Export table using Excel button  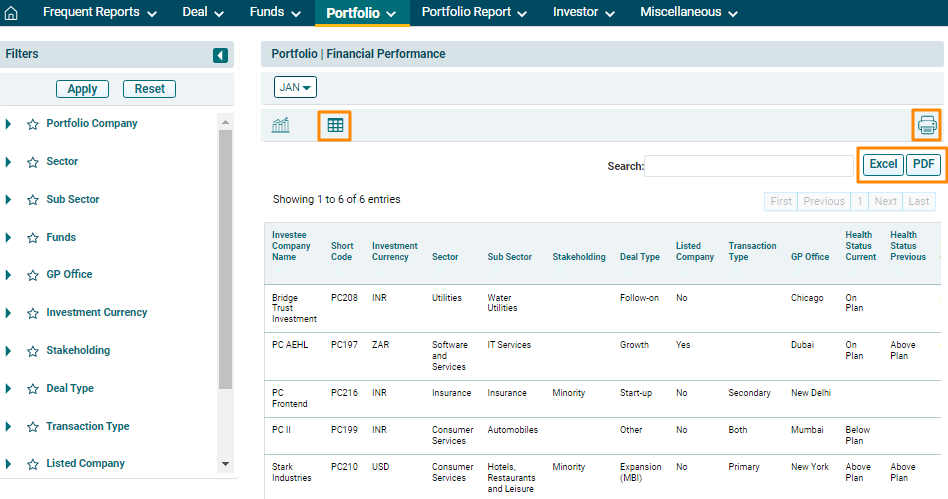883,165
